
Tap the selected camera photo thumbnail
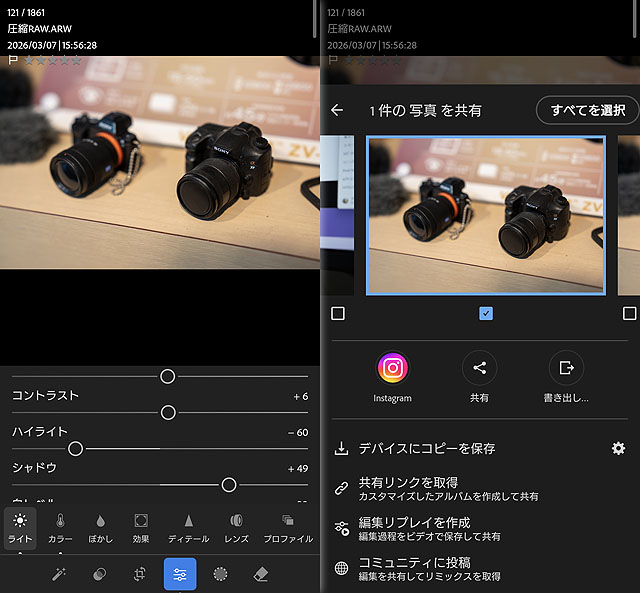pos(486,215)
